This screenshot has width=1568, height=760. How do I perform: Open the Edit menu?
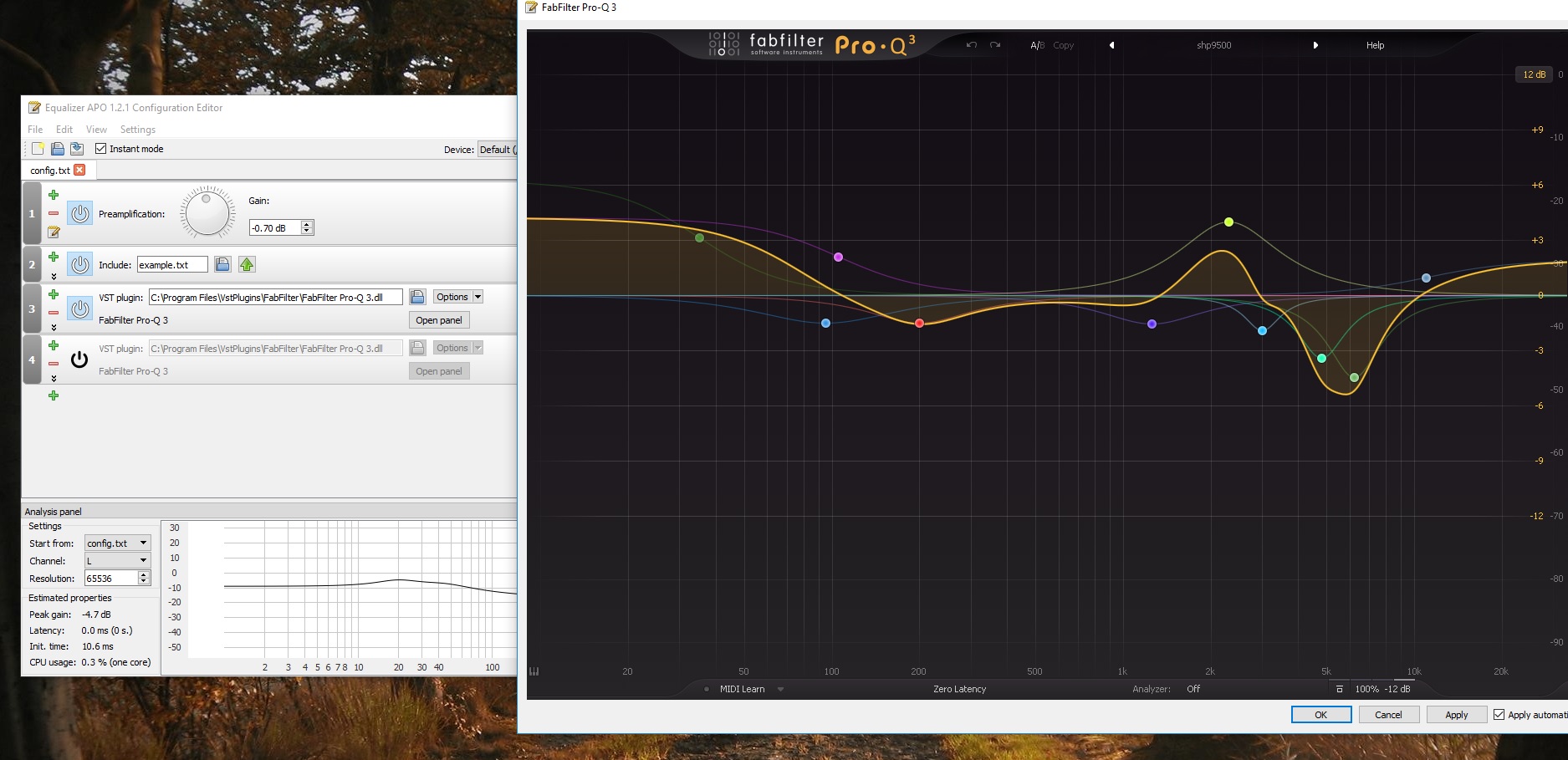[64, 130]
